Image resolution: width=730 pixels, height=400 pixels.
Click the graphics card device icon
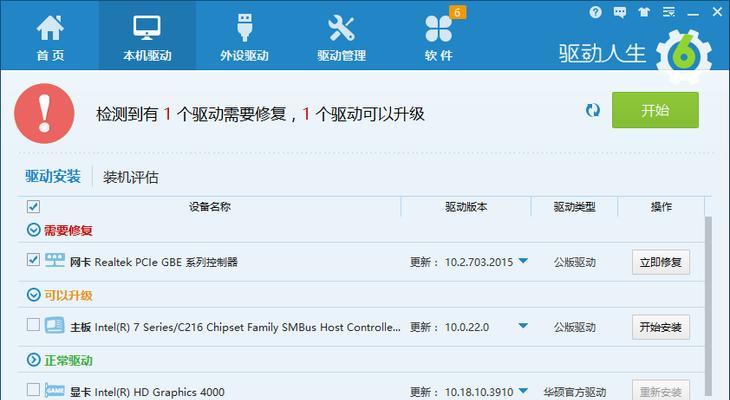(x=54, y=390)
